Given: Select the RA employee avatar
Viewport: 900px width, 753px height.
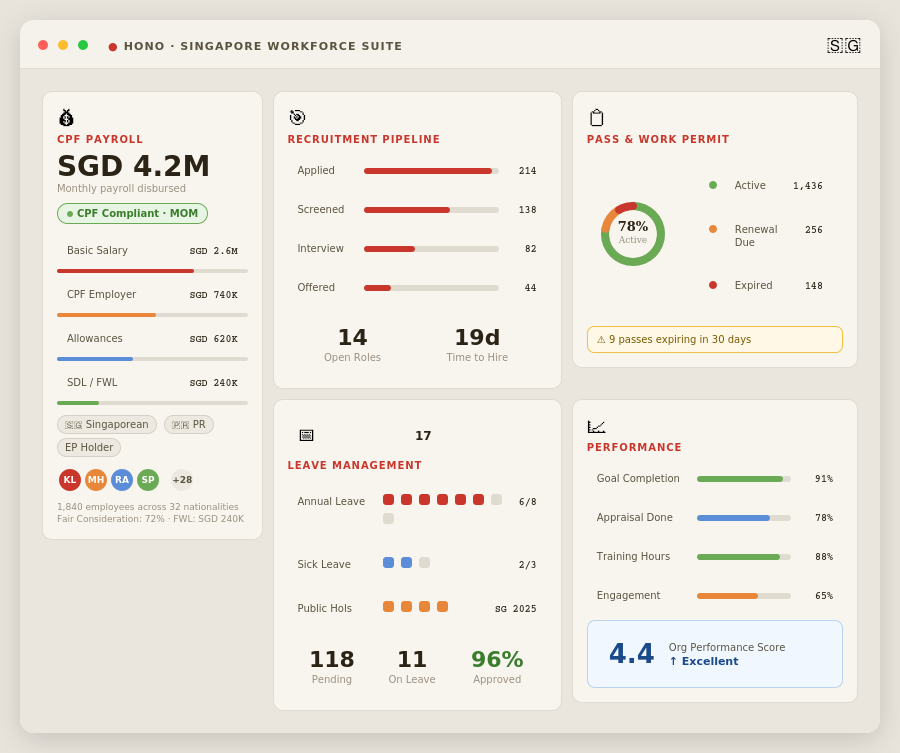Looking at the screenshot, I should (122, 480).
